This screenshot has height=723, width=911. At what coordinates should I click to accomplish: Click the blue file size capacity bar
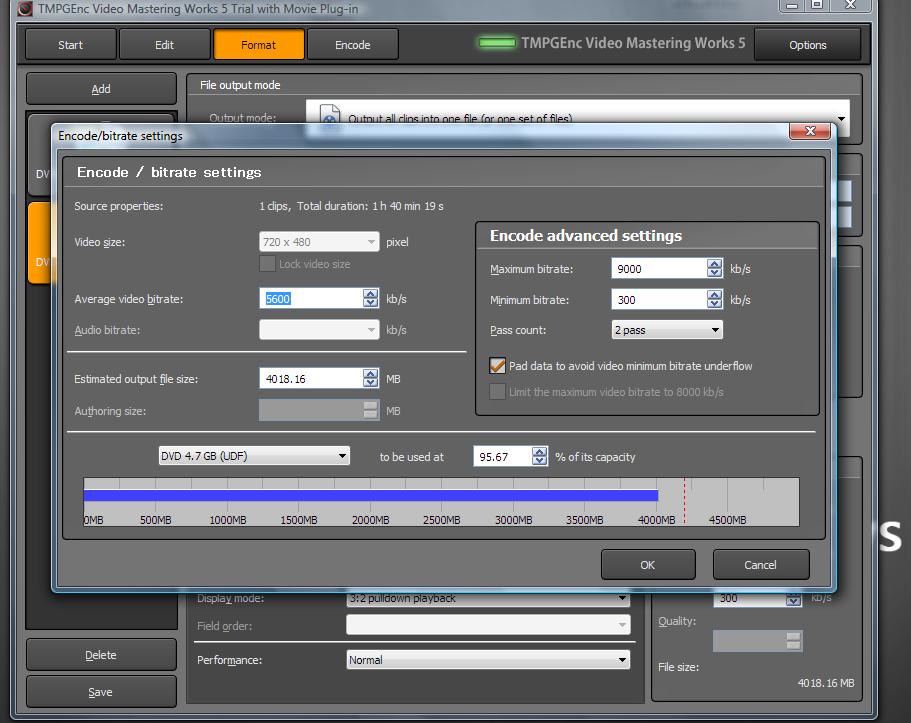pyautogui.click(x=371, y=496)
